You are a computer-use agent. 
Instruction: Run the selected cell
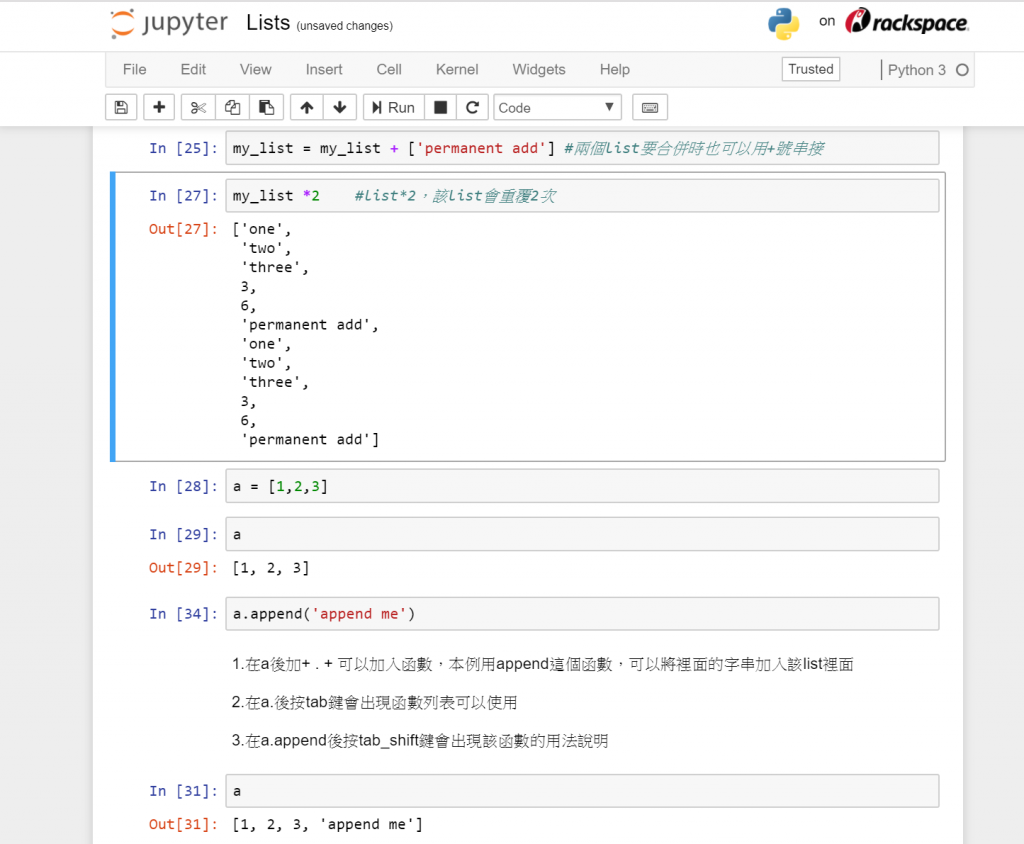point(394,108)
